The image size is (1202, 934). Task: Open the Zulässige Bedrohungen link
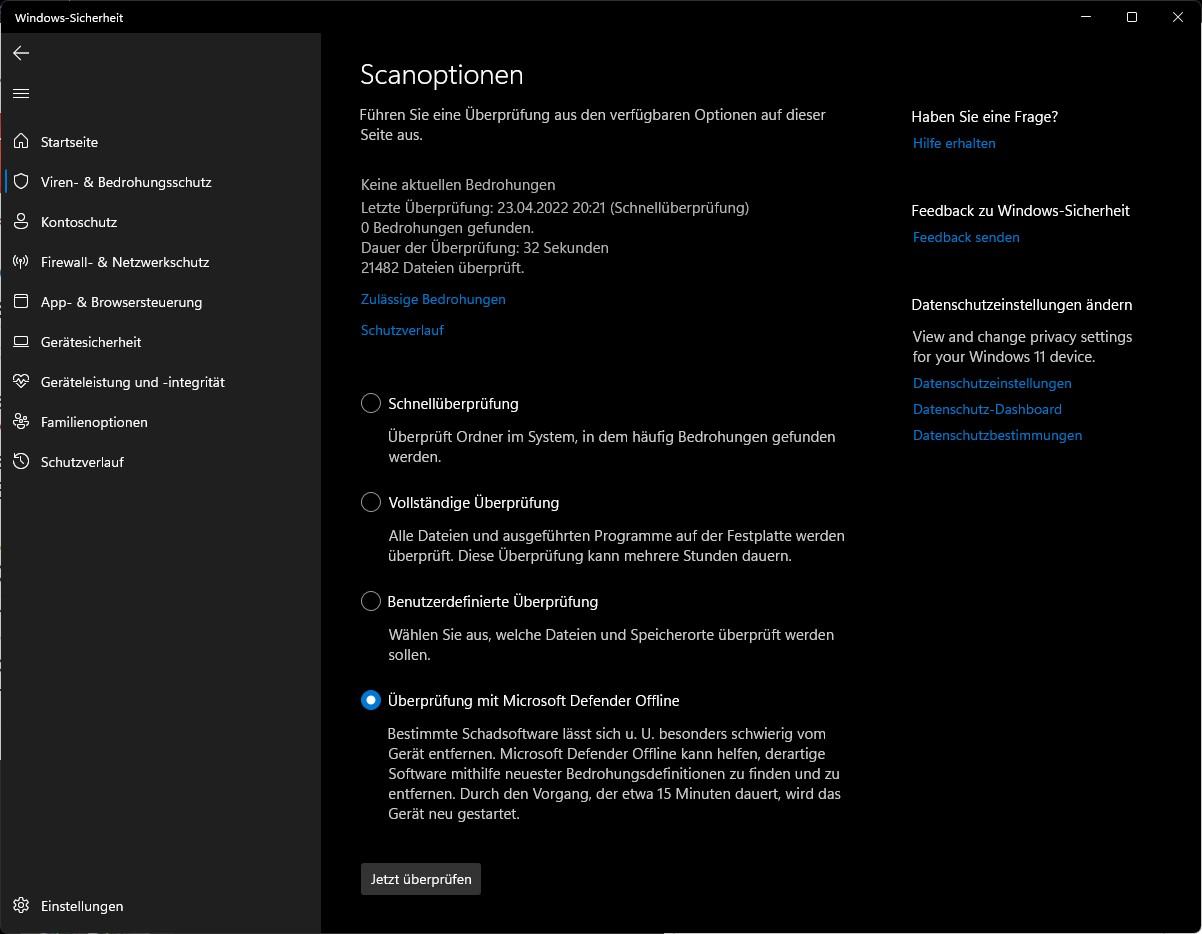point(433,299)
